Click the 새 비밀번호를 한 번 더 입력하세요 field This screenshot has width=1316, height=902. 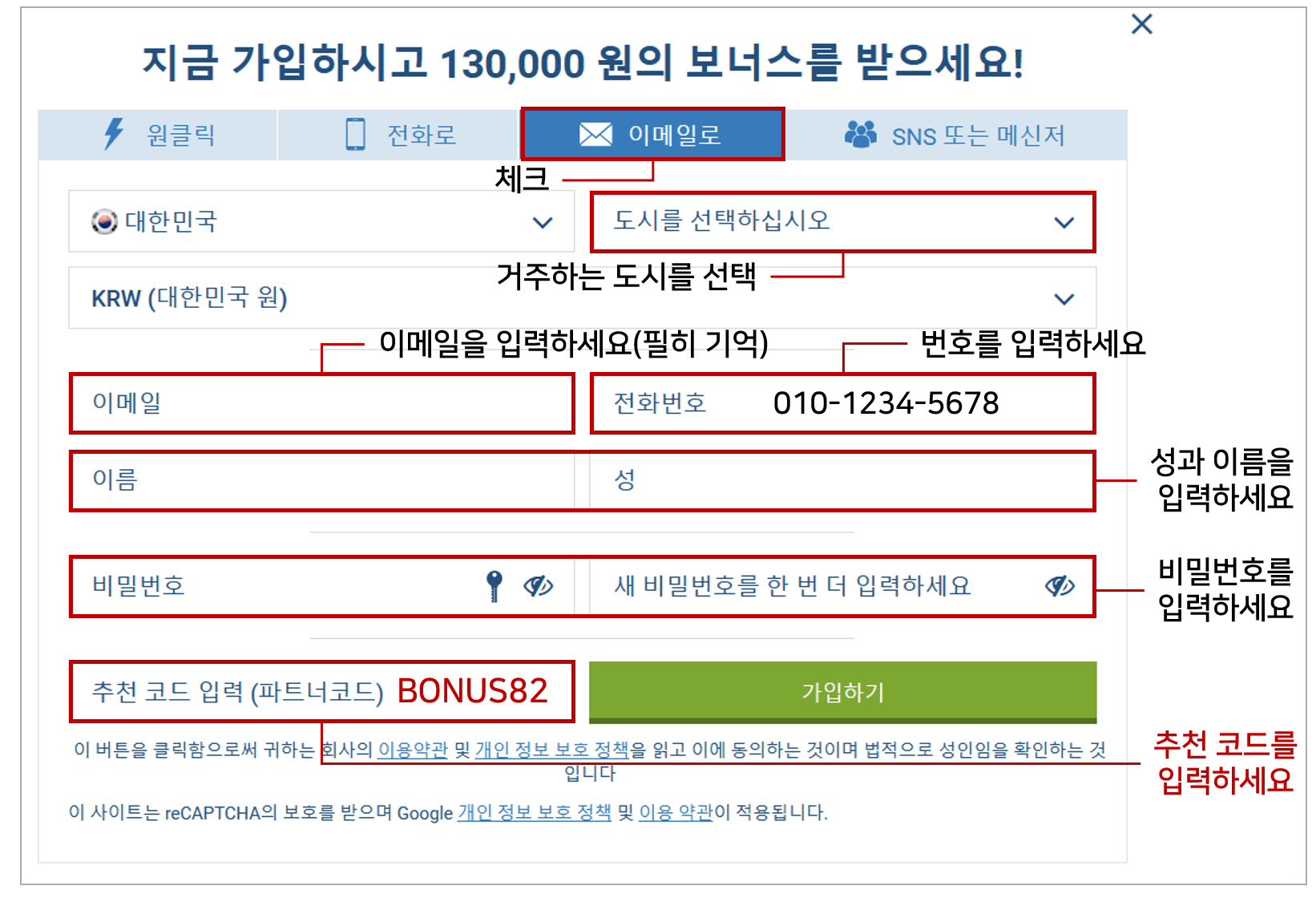tap(842, 586)
